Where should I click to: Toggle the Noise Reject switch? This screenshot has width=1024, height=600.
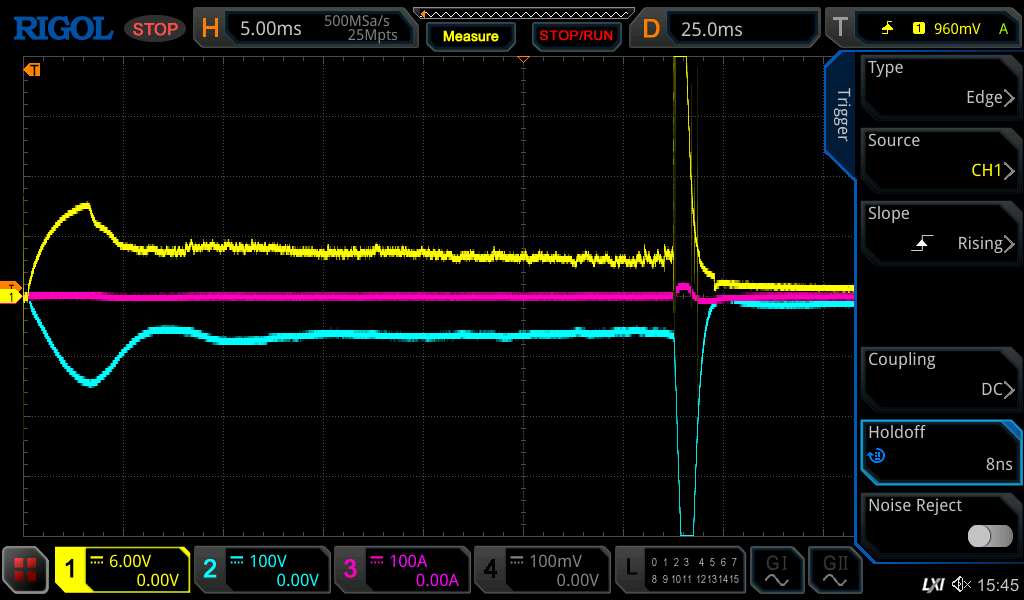[x=989, y=536]
